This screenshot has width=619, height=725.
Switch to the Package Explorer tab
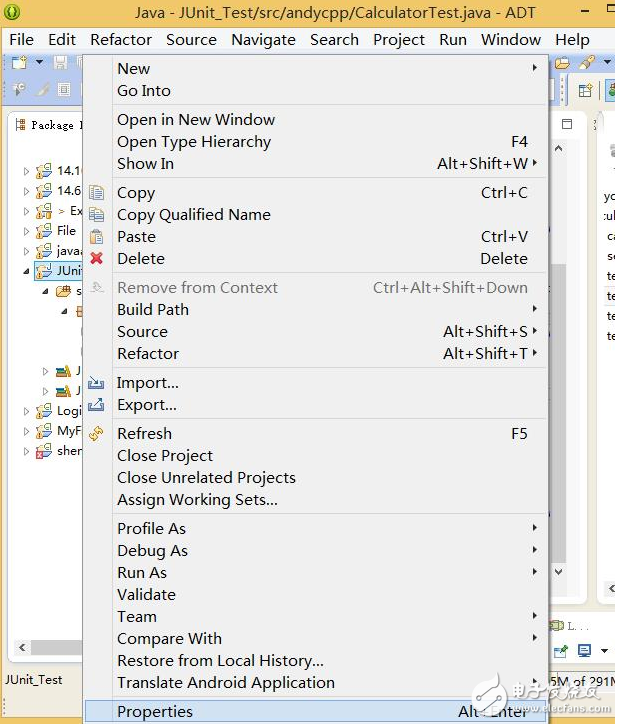(45, 125)
